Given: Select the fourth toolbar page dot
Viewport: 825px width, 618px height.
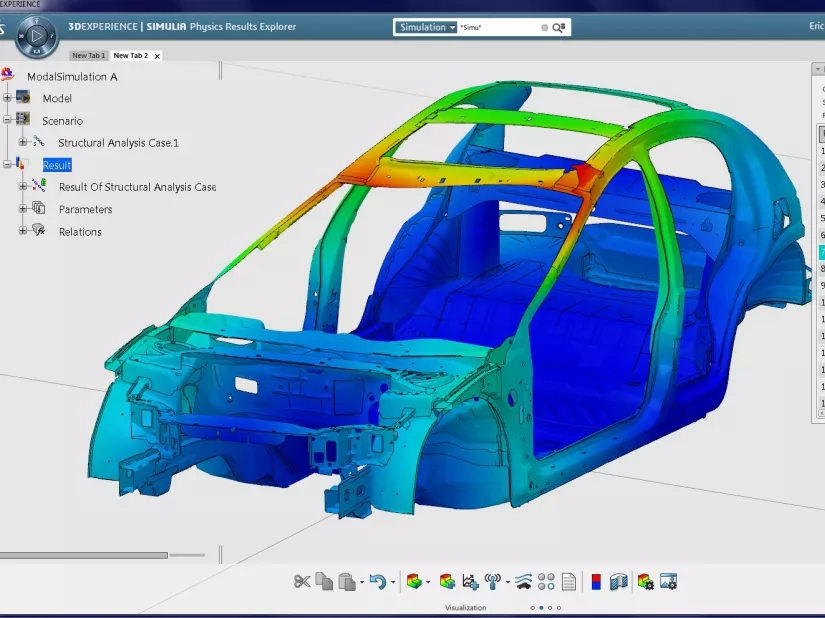Looking at the screenshot, I should click(x=559, y=608).
